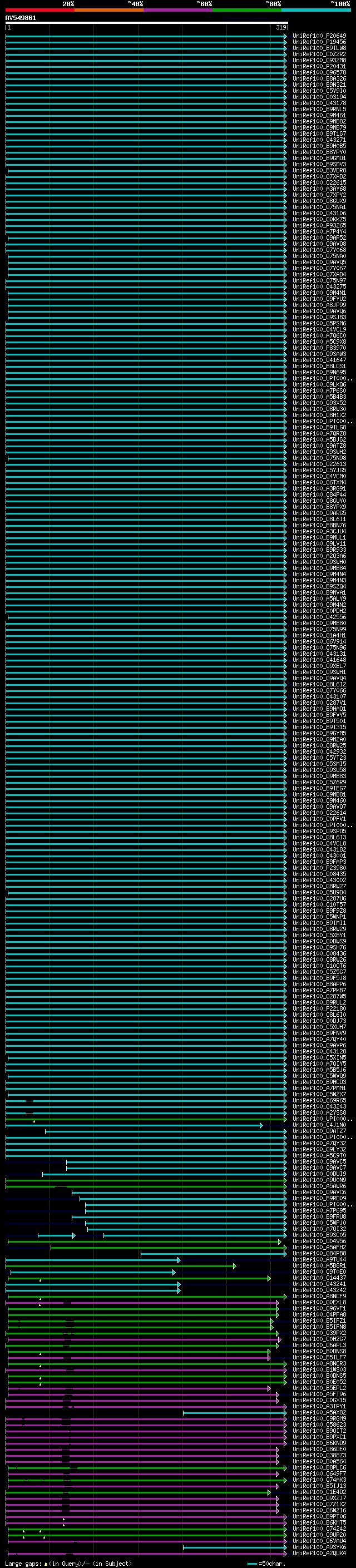Viewport: 356px width, 1568px height.
Task: Open hit UniRef100_C5WPJ0
Action: (x=319, y=1222)
